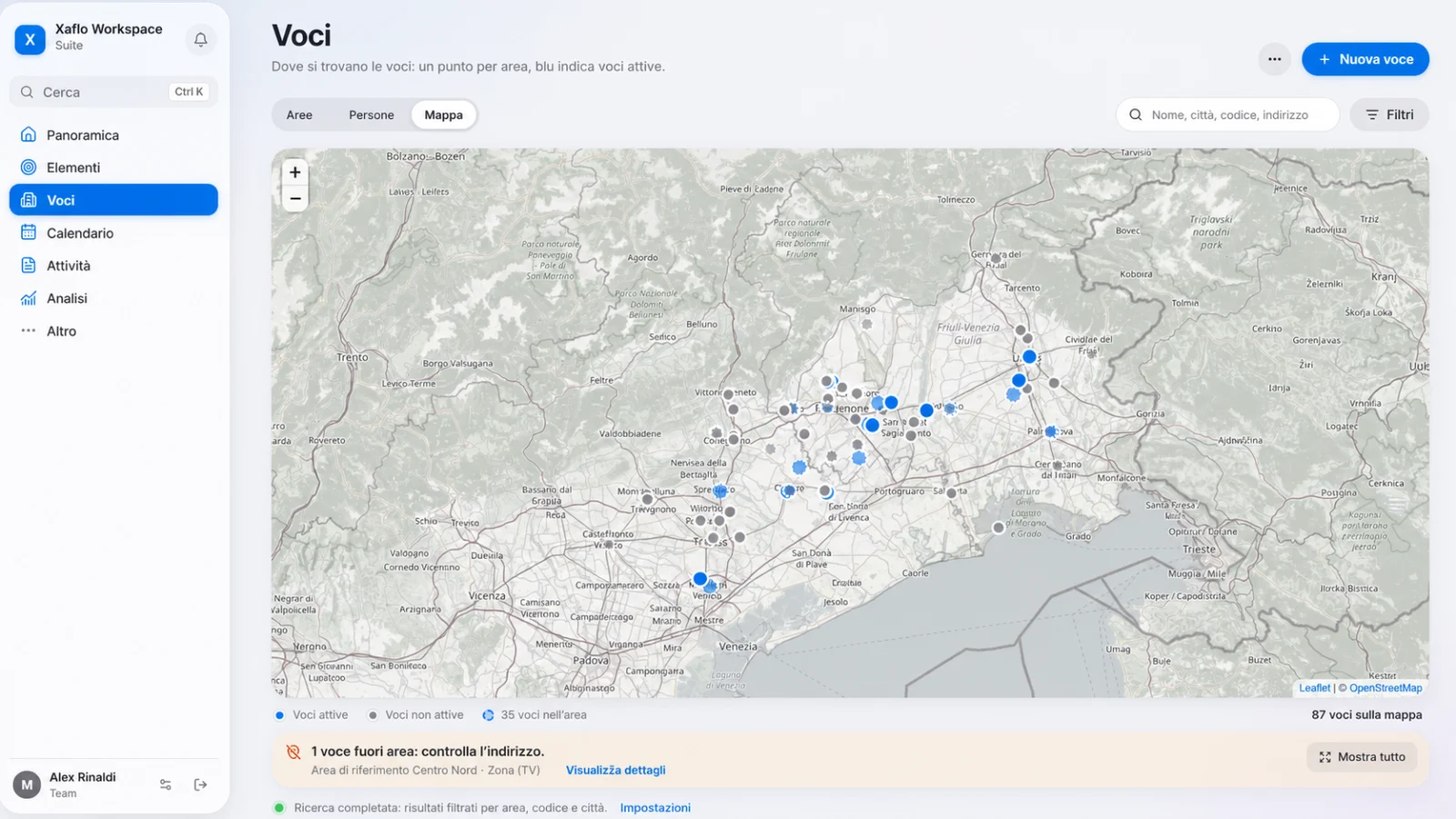Zoom in on the map
The width and height of the screenshot is (1456, 819).
(x=295, y=172)
